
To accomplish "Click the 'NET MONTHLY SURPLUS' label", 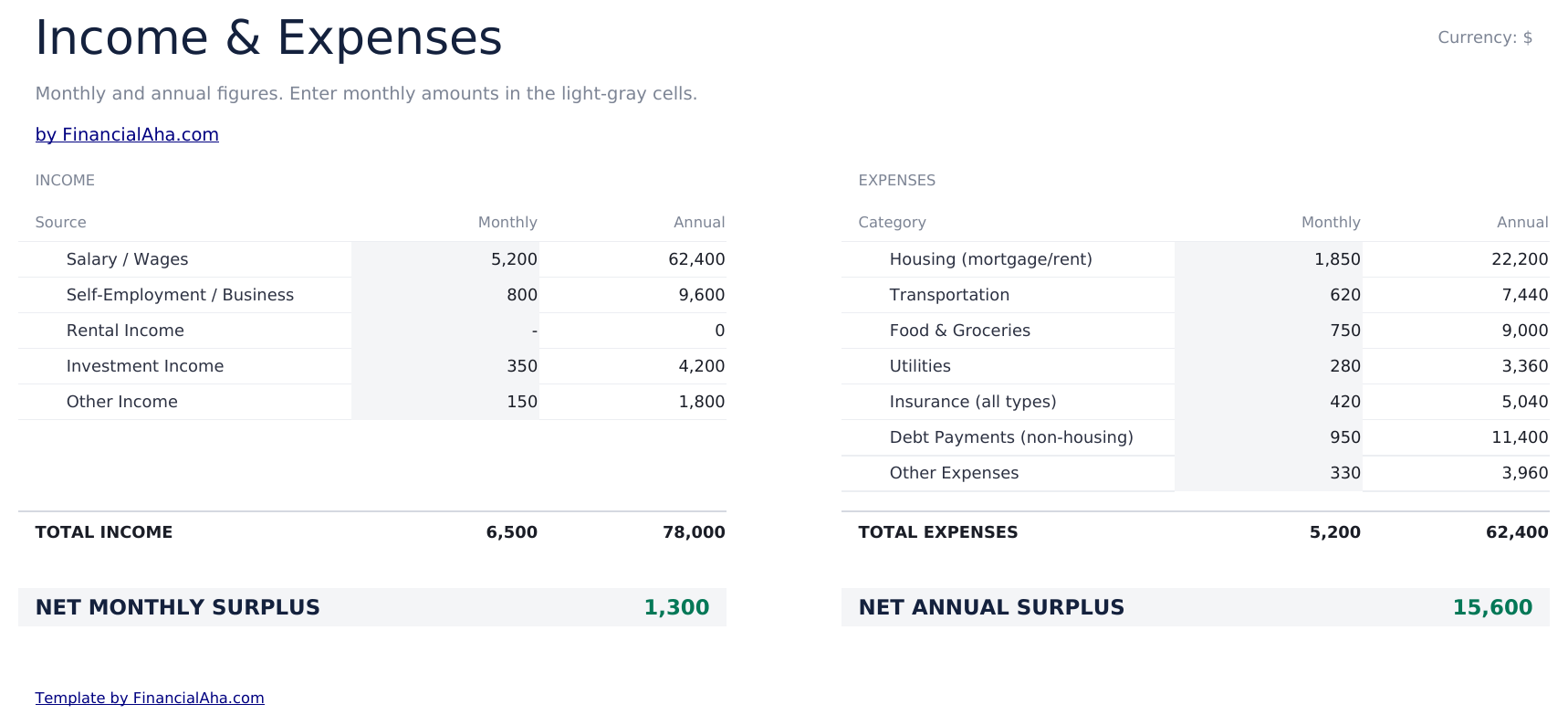I will click(178, 607).
